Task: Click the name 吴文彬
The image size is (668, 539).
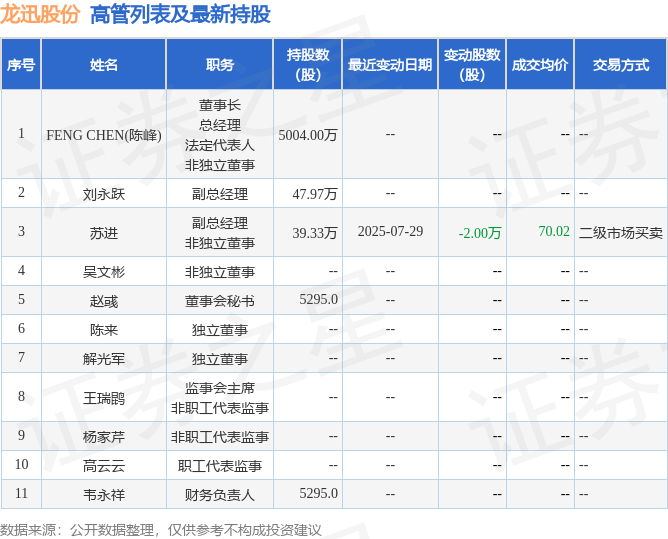Action: pos(104,272)
